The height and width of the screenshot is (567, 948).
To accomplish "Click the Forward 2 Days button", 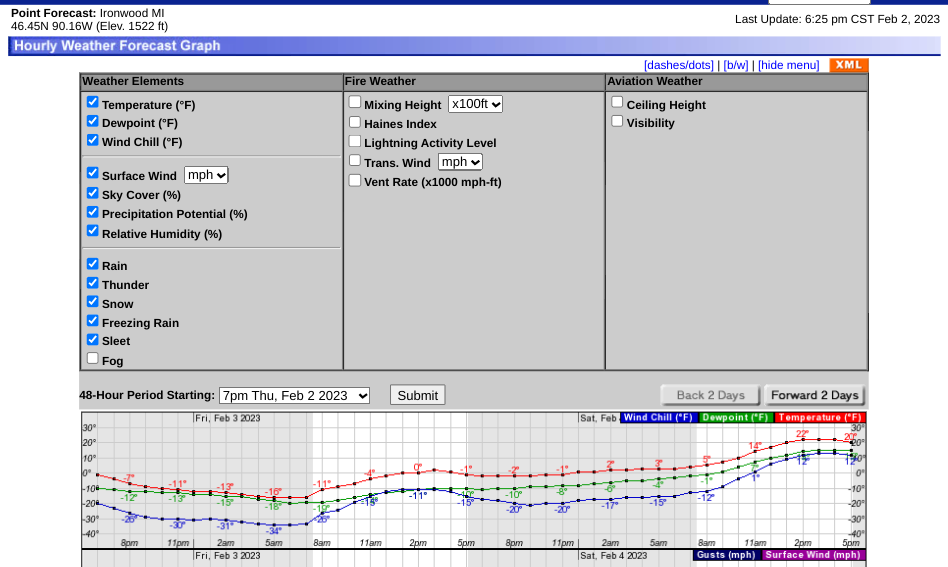I will (814, 395).
